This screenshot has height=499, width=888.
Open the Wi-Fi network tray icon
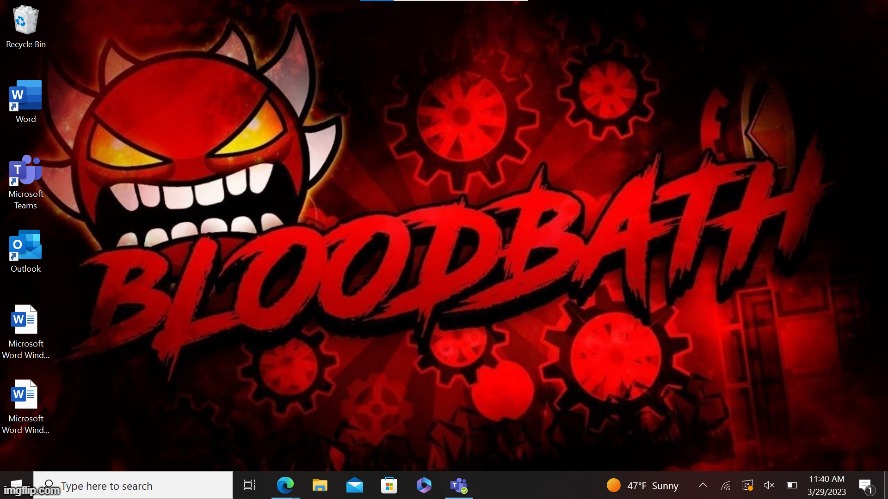coord(724,485)
